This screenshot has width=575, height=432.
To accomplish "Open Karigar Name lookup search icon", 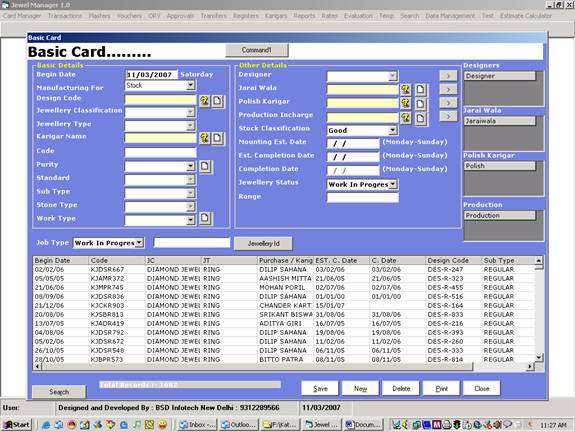I will 204,138.
